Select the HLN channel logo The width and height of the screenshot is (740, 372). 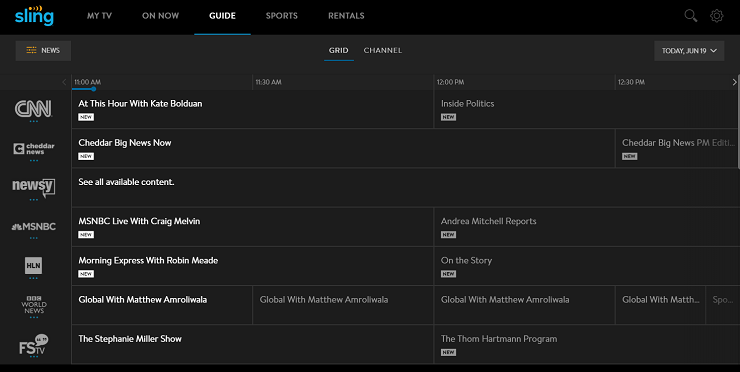pyautogui.click(x=34, y=265)
